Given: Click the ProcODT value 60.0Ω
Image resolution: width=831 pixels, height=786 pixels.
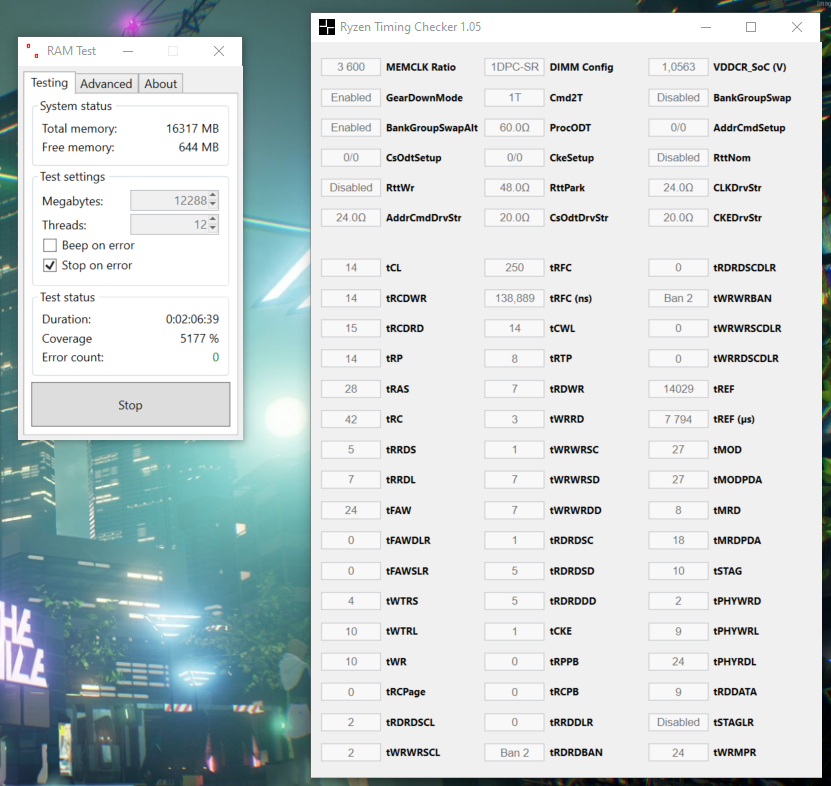Looking at the screenshot, I should pos(514,128).
